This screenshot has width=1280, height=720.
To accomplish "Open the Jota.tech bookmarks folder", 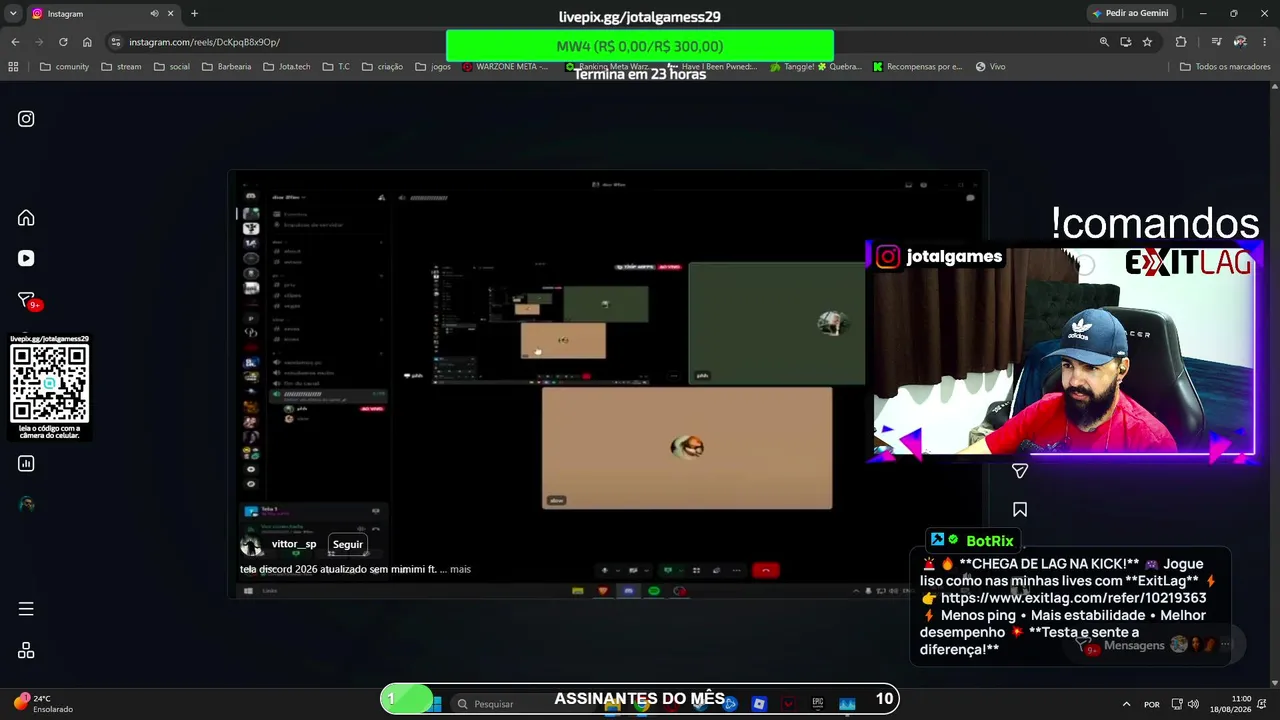I will (x=287, y=67).
